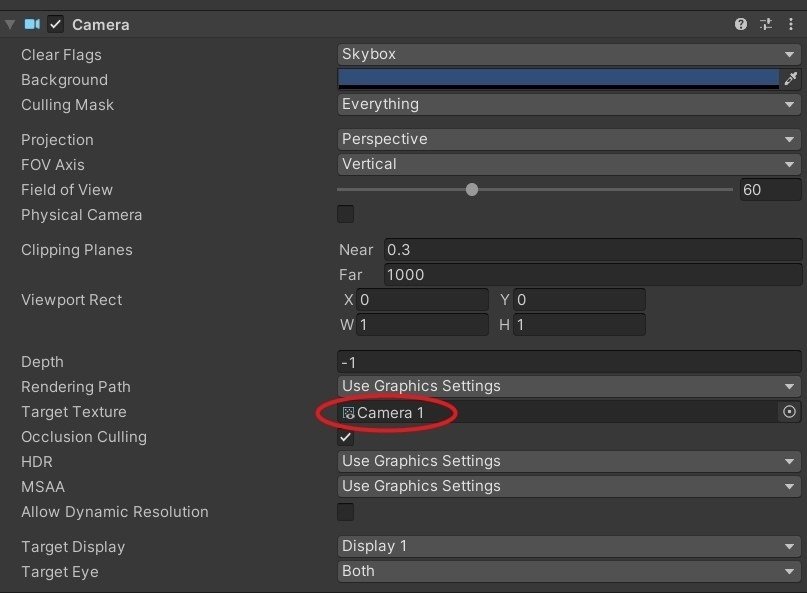Image resolution: width=807 pixels, height=593 pixels.
Task: Click the Viewport Rect H field
Action: pos(580,325)
